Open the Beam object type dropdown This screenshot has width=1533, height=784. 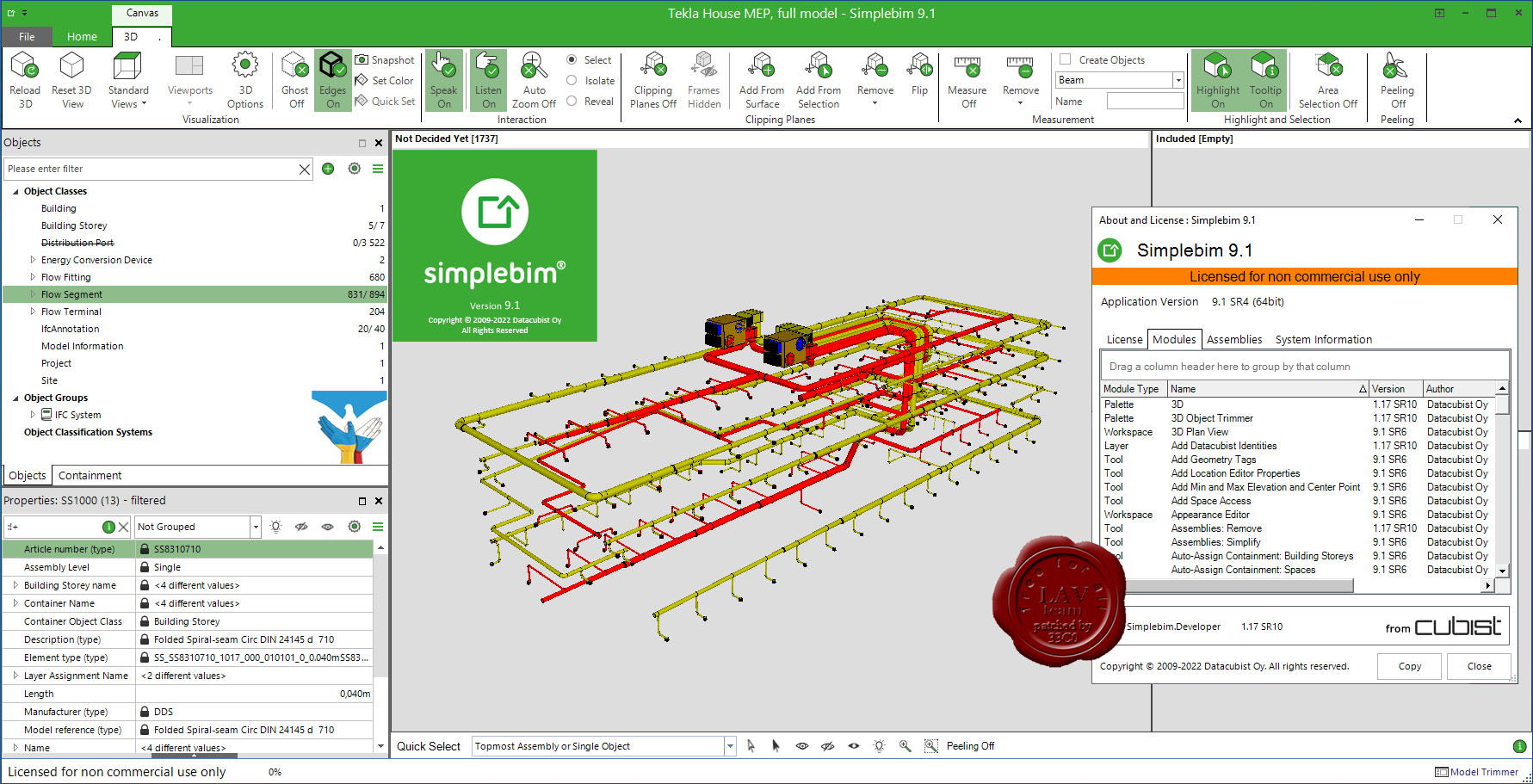coord(1178,80)
